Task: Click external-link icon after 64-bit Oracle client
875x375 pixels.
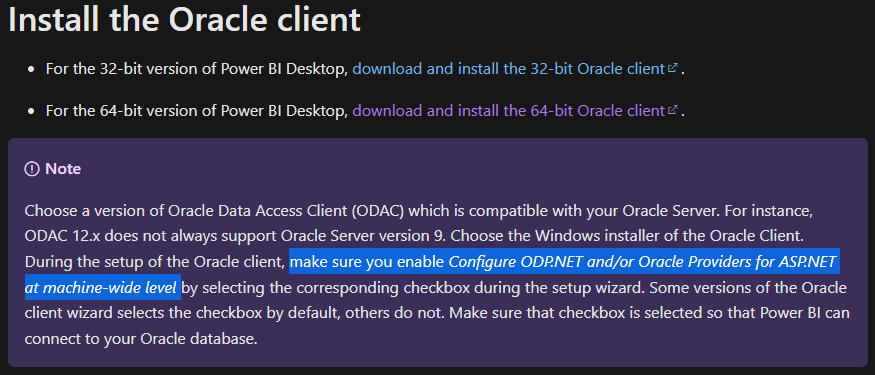Action: [x=672, y=109]
